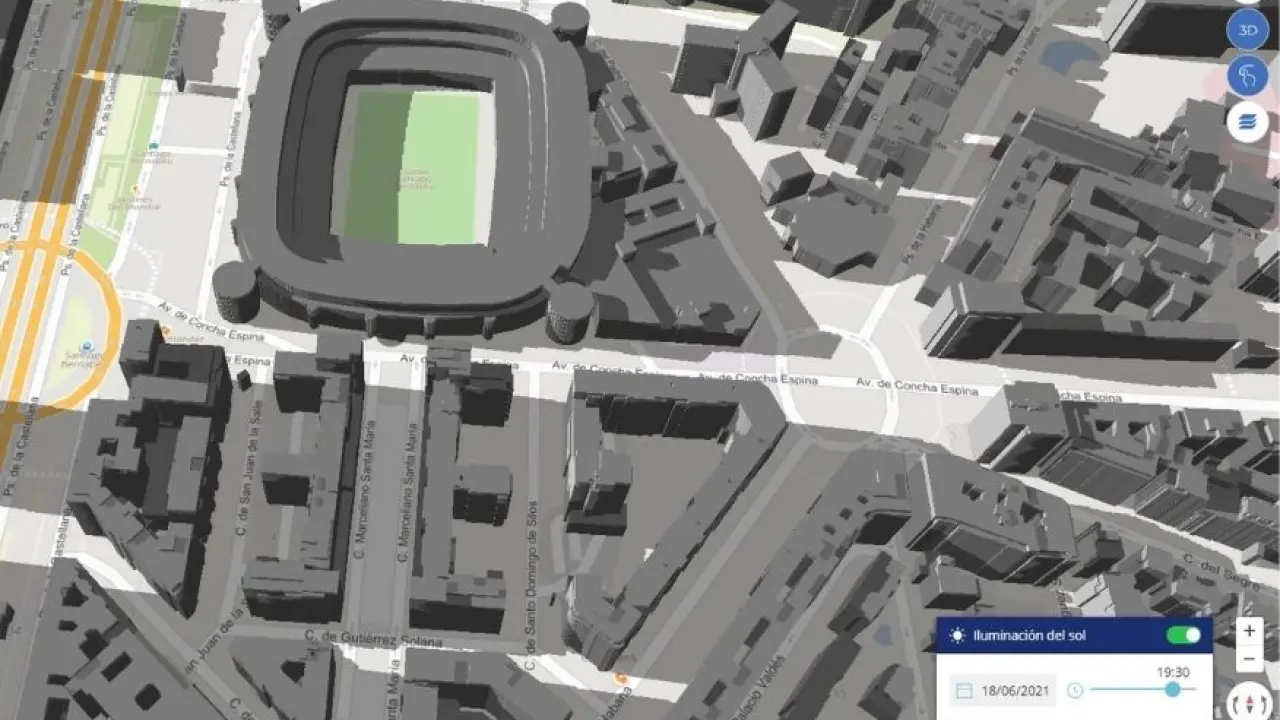The height and width of the screenshot is (720, 1280).
Task: Disable the Iluminación del sol switch
Action: [x=1183, y=635]
